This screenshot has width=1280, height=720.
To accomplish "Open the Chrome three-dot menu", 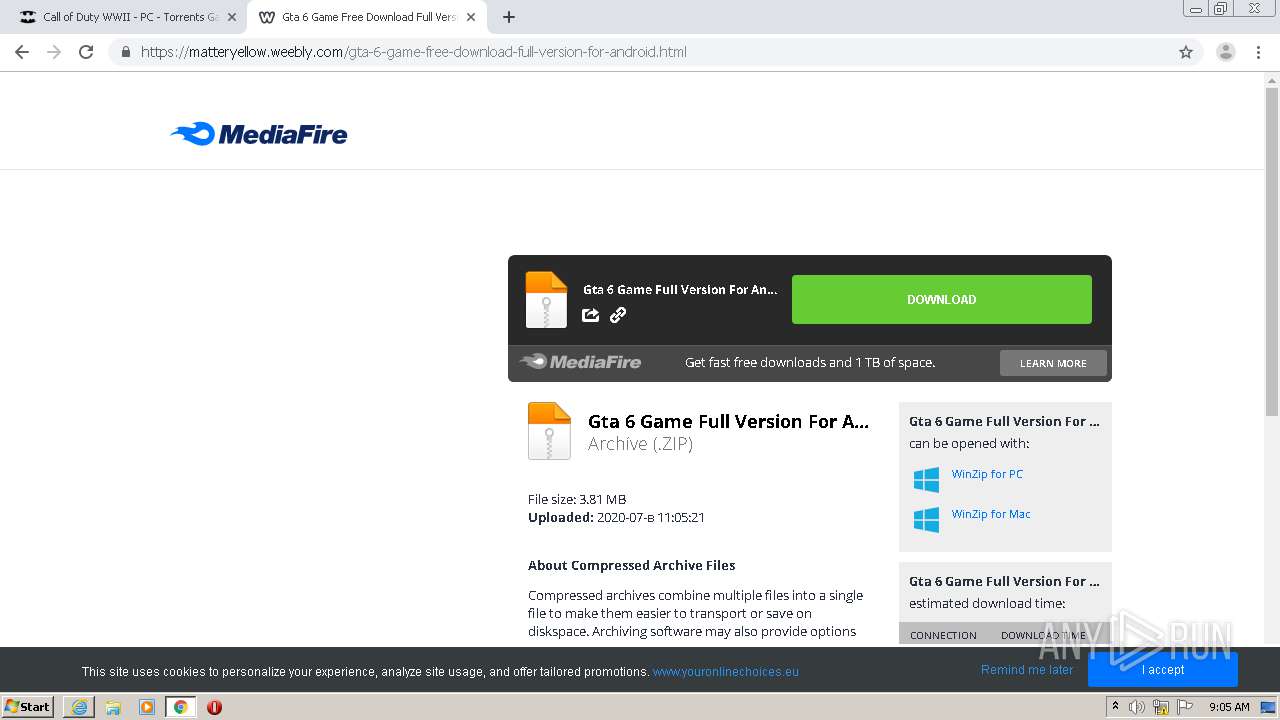I will click(x=1258, y=52).
